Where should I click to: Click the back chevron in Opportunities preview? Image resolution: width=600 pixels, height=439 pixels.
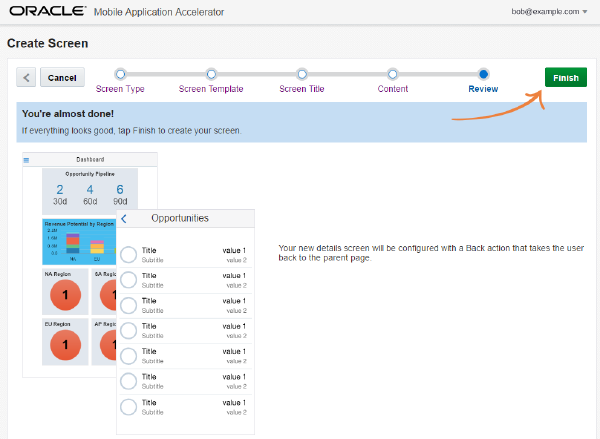click(x=124, y=219)
